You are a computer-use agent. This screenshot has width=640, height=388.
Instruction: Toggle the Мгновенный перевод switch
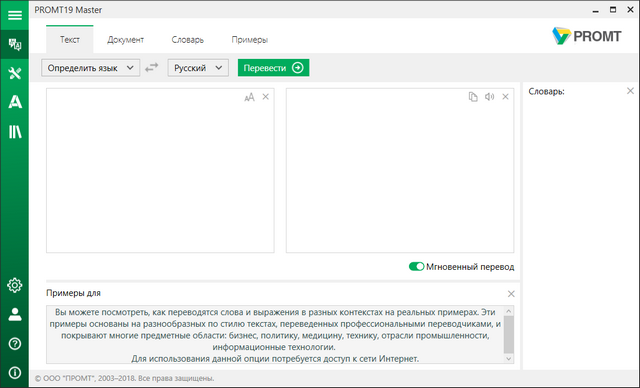(x=416, y=266)
